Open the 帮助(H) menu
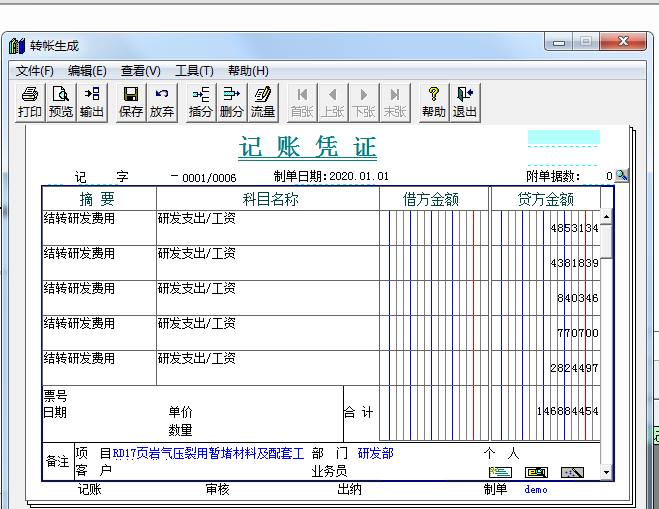The width and height of the screenshot is (659, 509). coord(248,71)
